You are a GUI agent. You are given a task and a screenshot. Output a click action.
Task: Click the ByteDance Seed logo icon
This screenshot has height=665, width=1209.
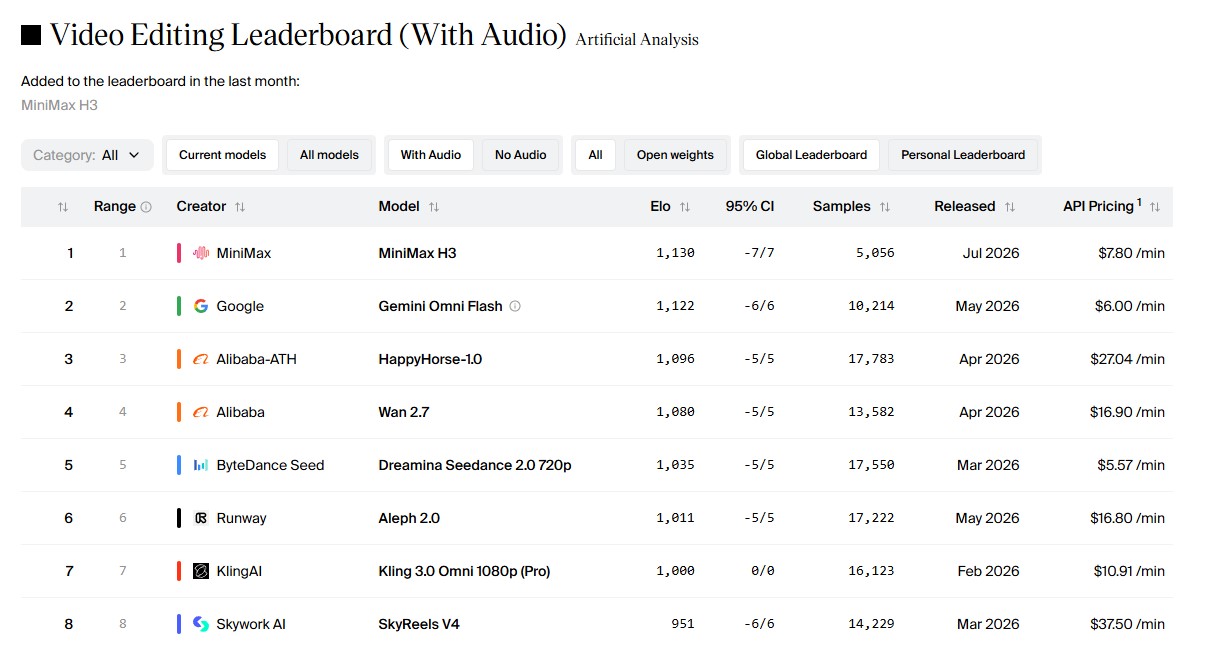click(200, 465)
